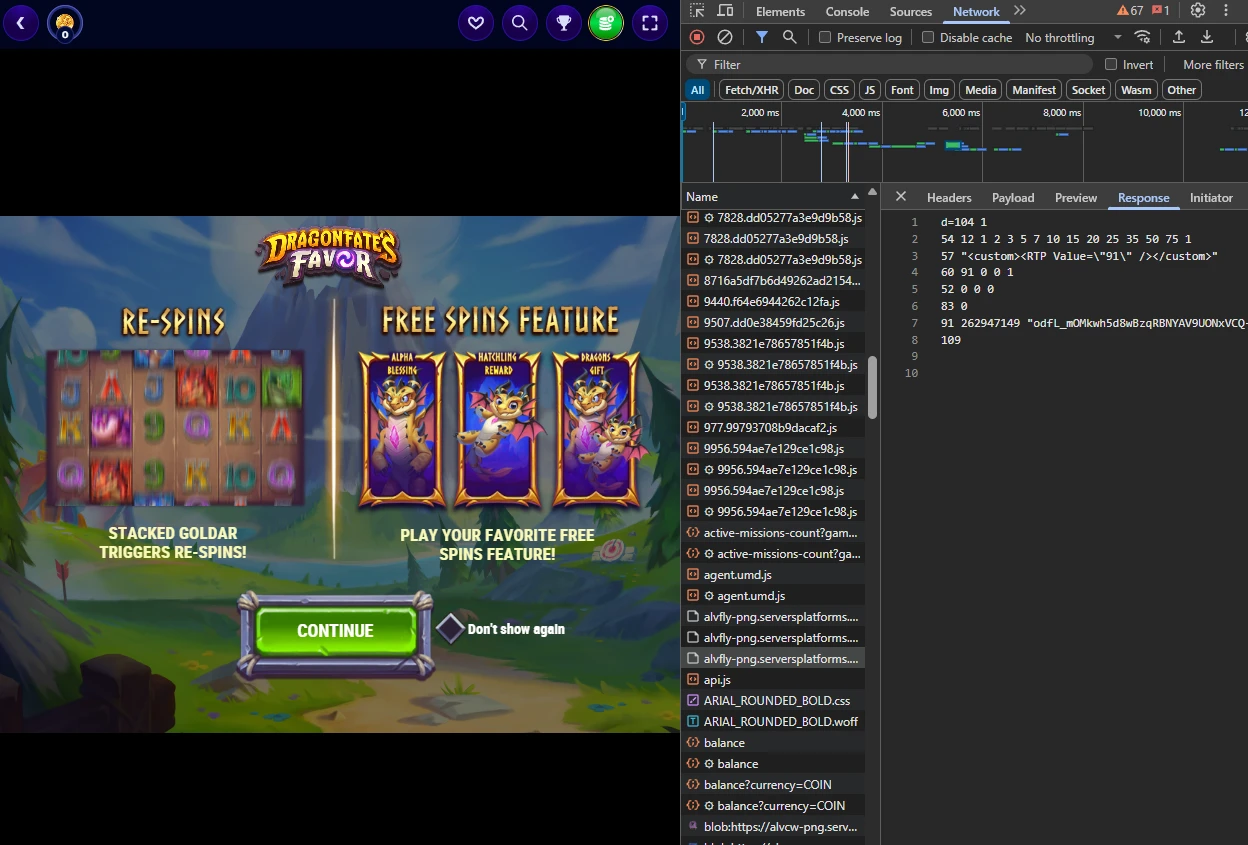Switch to the Console tab
This screenshot has height=845, width=1248.
[847, 11]
